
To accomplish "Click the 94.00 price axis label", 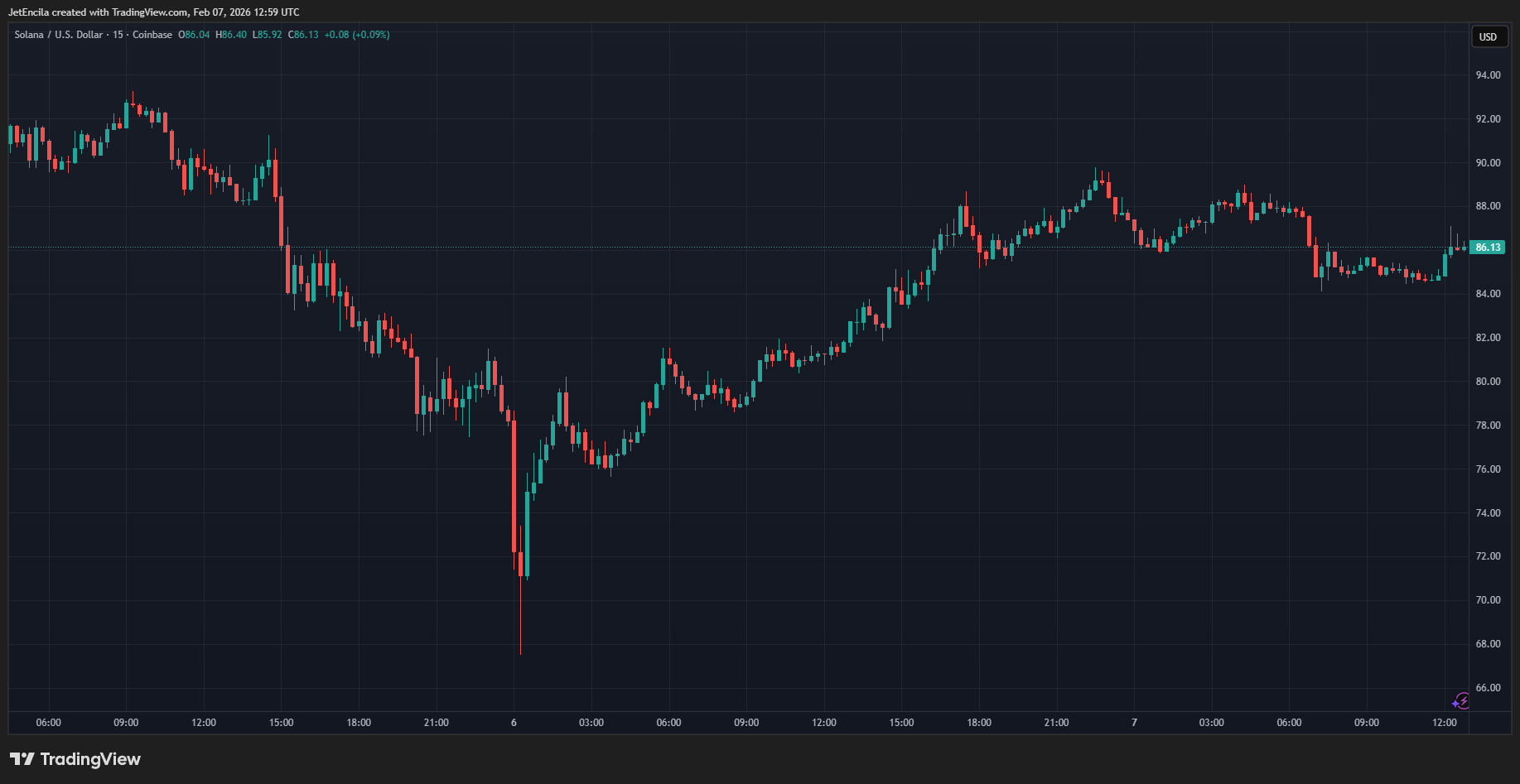I will click(1488, 75).
